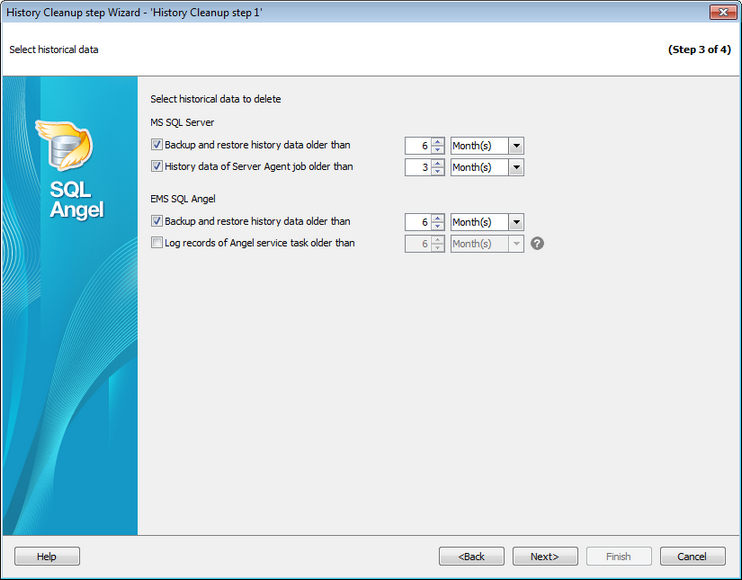Go back with the <Back button

click(471, 556)
